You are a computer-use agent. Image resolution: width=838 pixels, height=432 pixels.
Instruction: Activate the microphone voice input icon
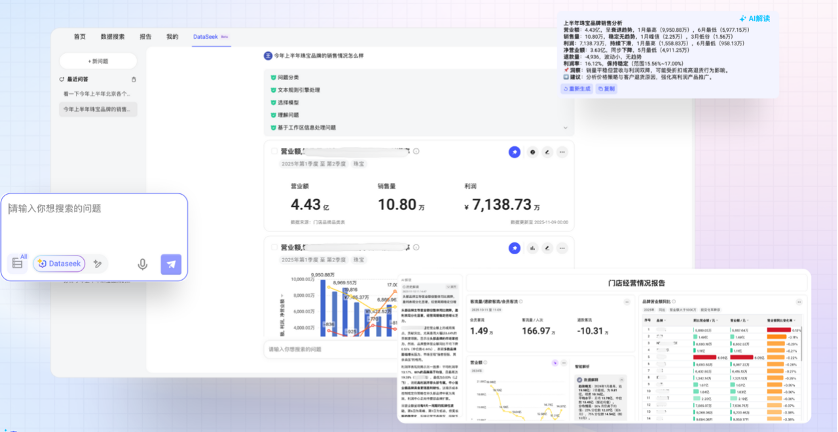pyautogui.click(x=142, y=264)
